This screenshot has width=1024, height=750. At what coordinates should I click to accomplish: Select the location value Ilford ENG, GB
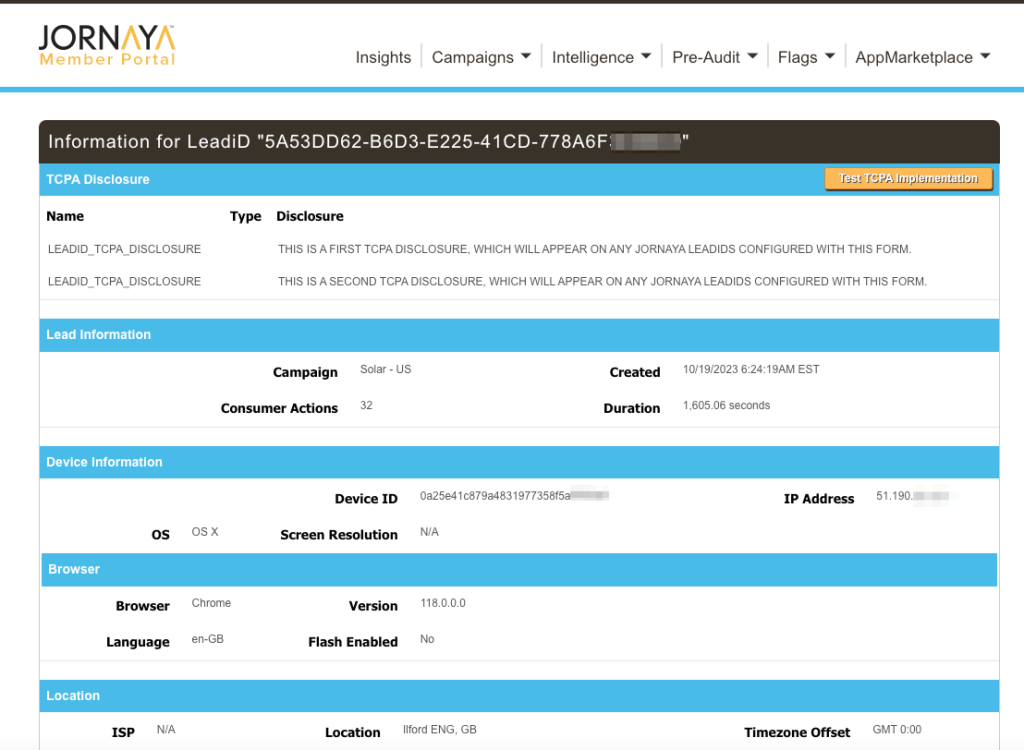[440, 729]
